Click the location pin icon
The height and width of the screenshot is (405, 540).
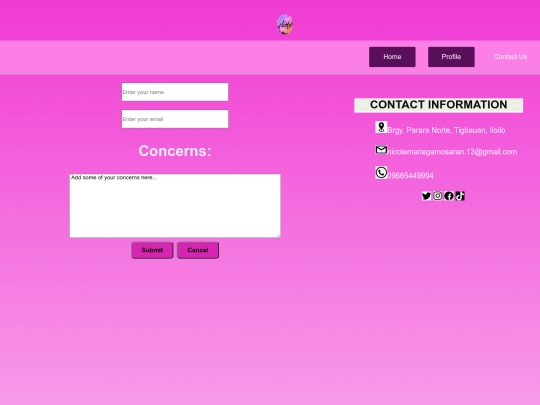(381, 127)
